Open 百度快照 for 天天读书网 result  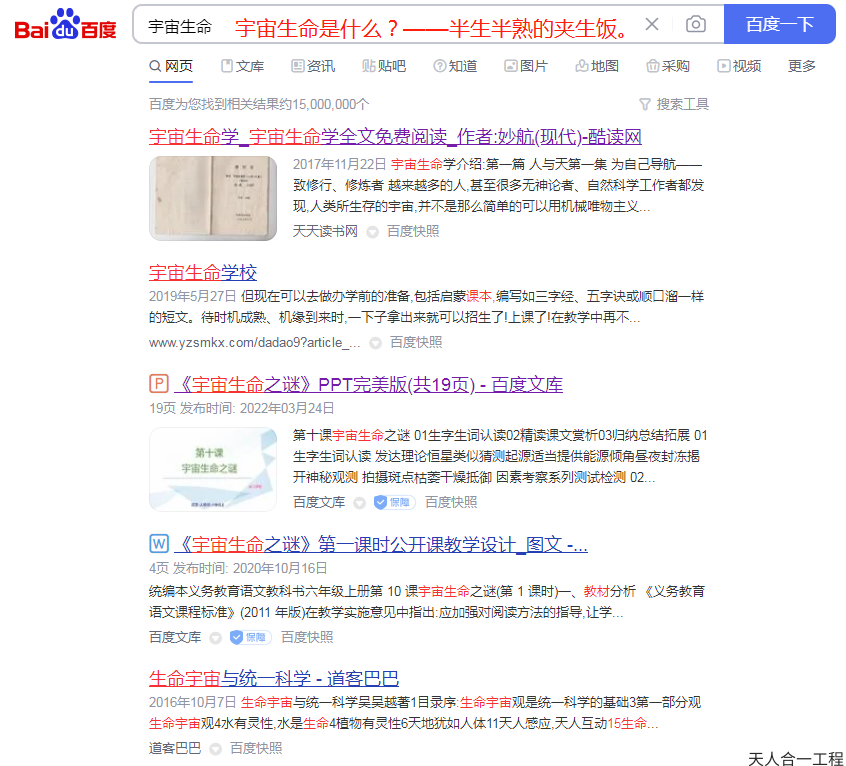pyautogui.click(x=413, y=231)
